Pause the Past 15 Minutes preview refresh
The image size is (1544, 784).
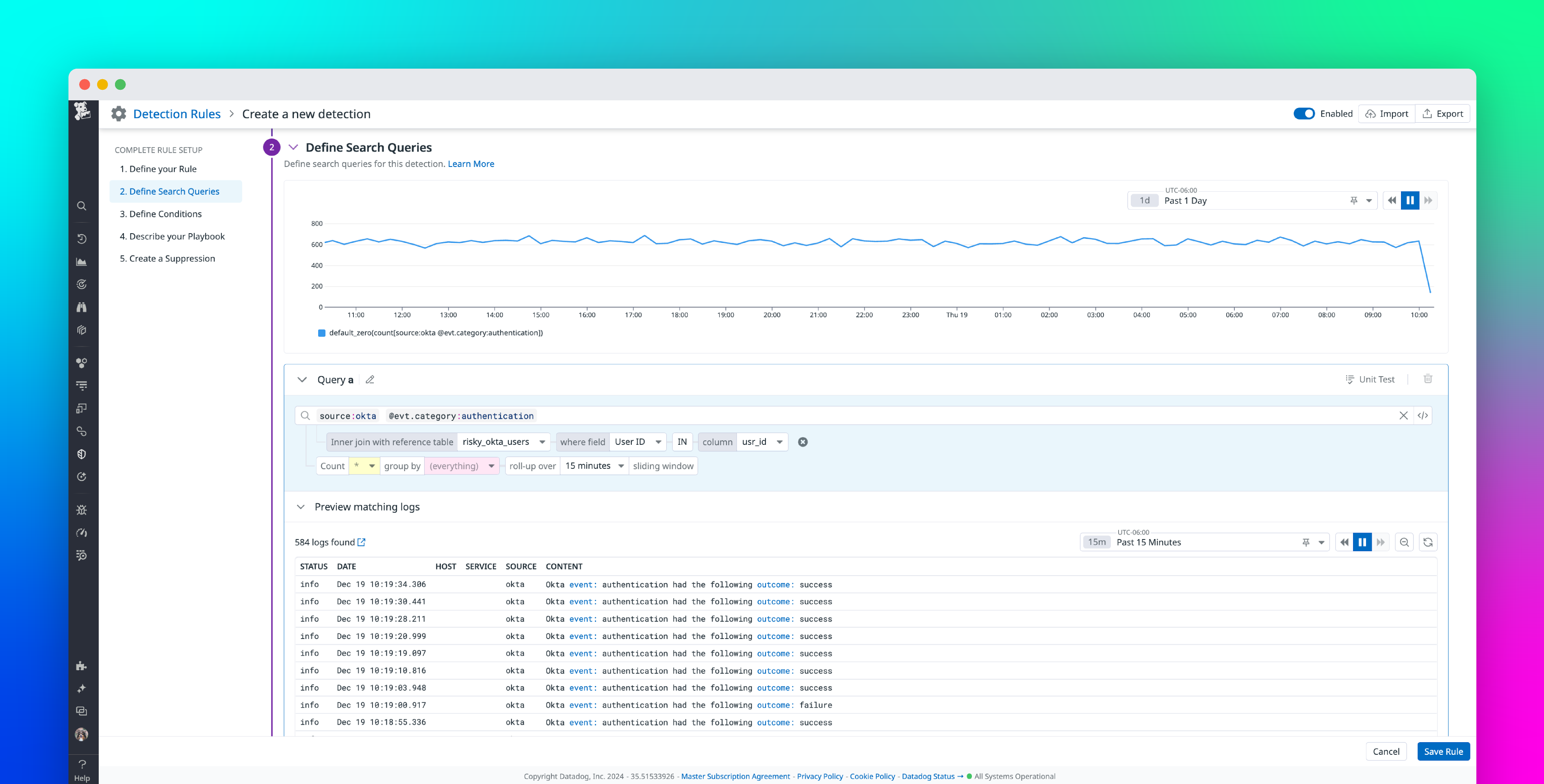(x=1363, y=542)
